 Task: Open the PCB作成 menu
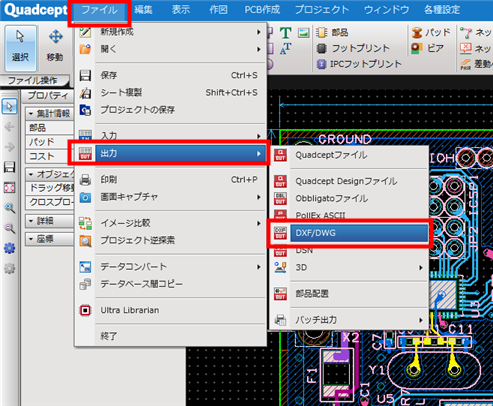[262, 10]
